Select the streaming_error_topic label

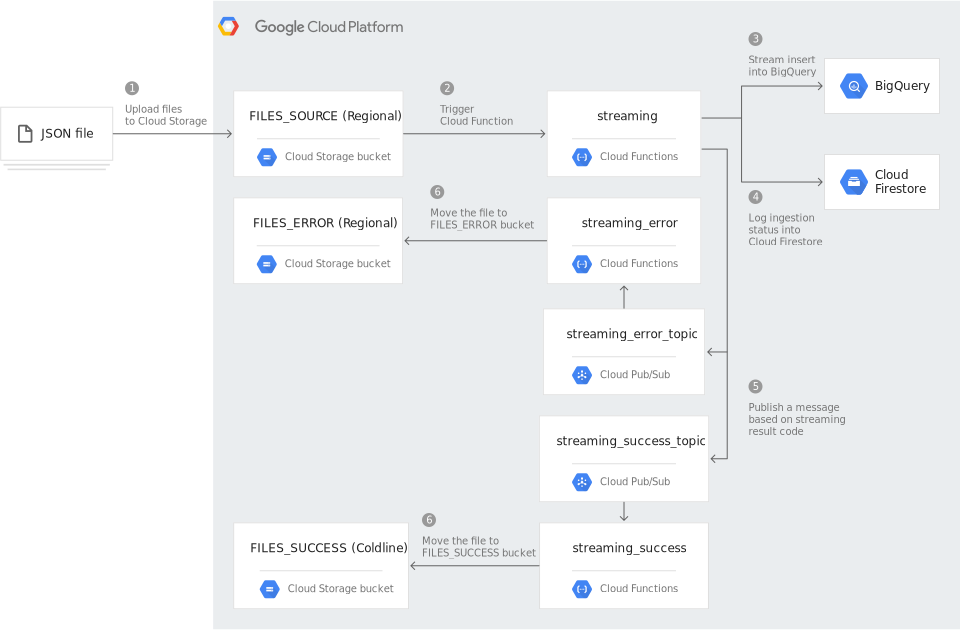tap(631, 333)
